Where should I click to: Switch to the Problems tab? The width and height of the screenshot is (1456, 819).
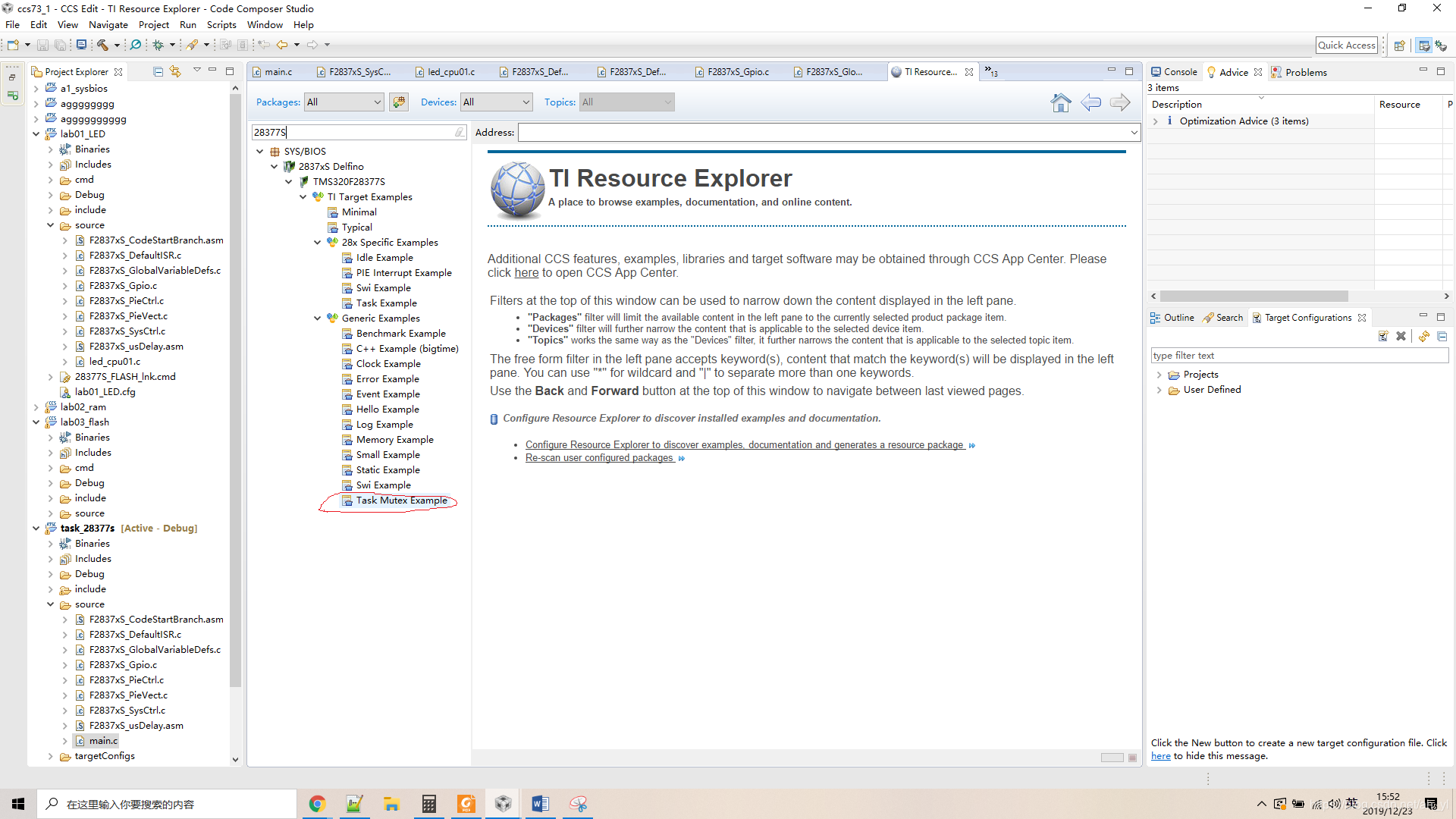(x=1305, y=72)
